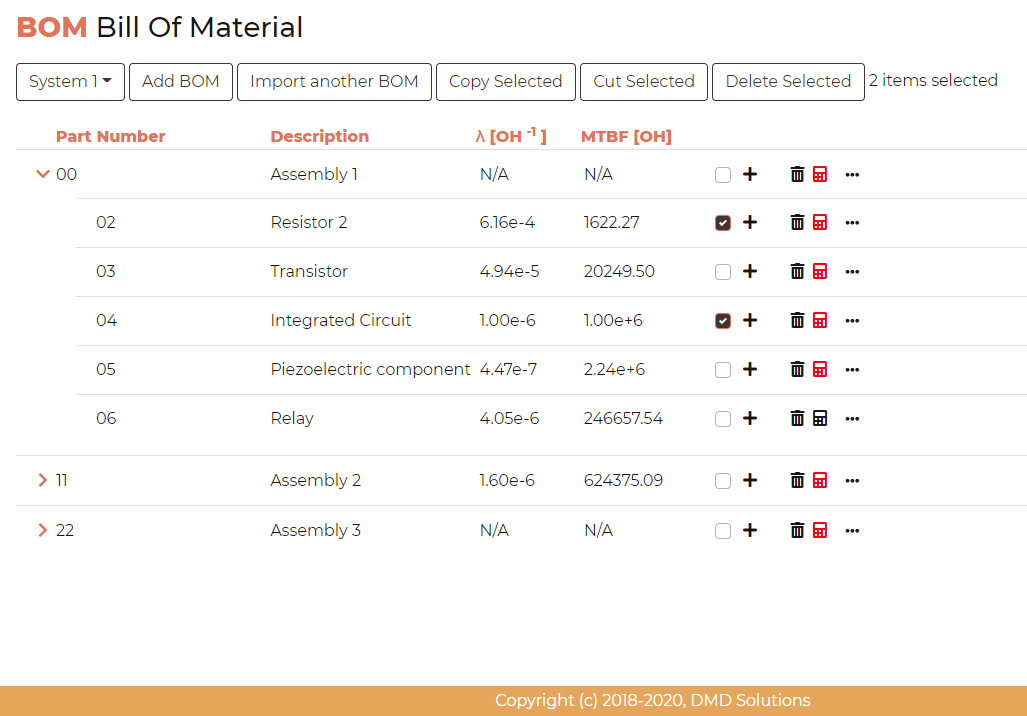Select the Transistor row checkbox
The width and height of the screenshot is (1027, 716).
723,272
